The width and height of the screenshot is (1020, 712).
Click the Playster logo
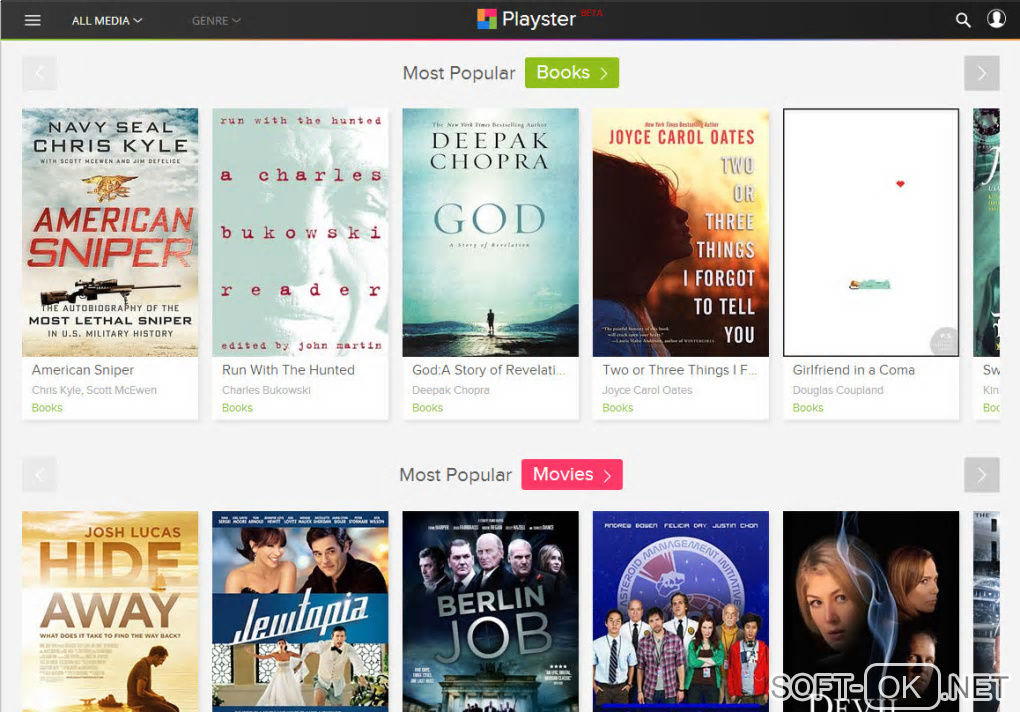pyautogui.click(x=527, y=19)
